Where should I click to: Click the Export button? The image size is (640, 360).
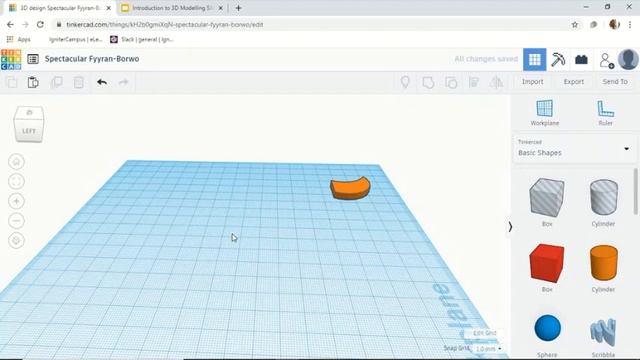(x=574, y=82)
